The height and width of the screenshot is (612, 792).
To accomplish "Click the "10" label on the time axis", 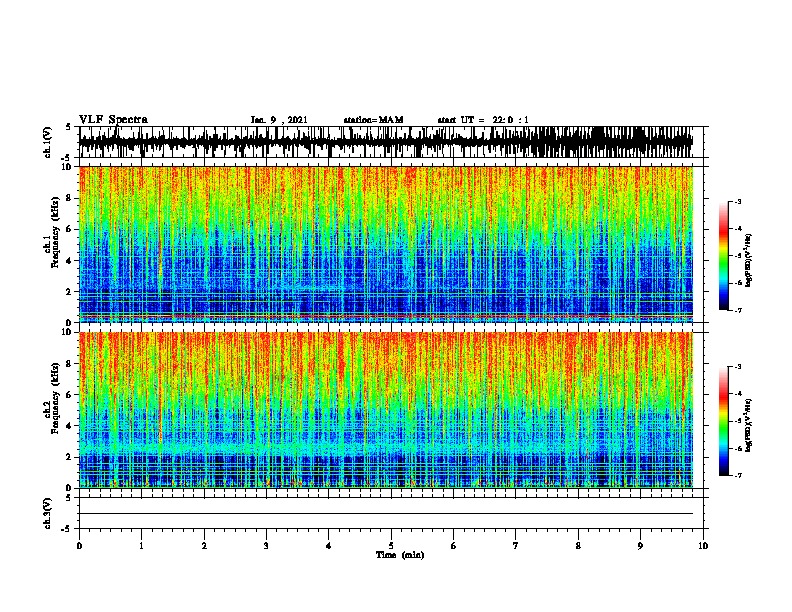I will (x=703, y=546).
